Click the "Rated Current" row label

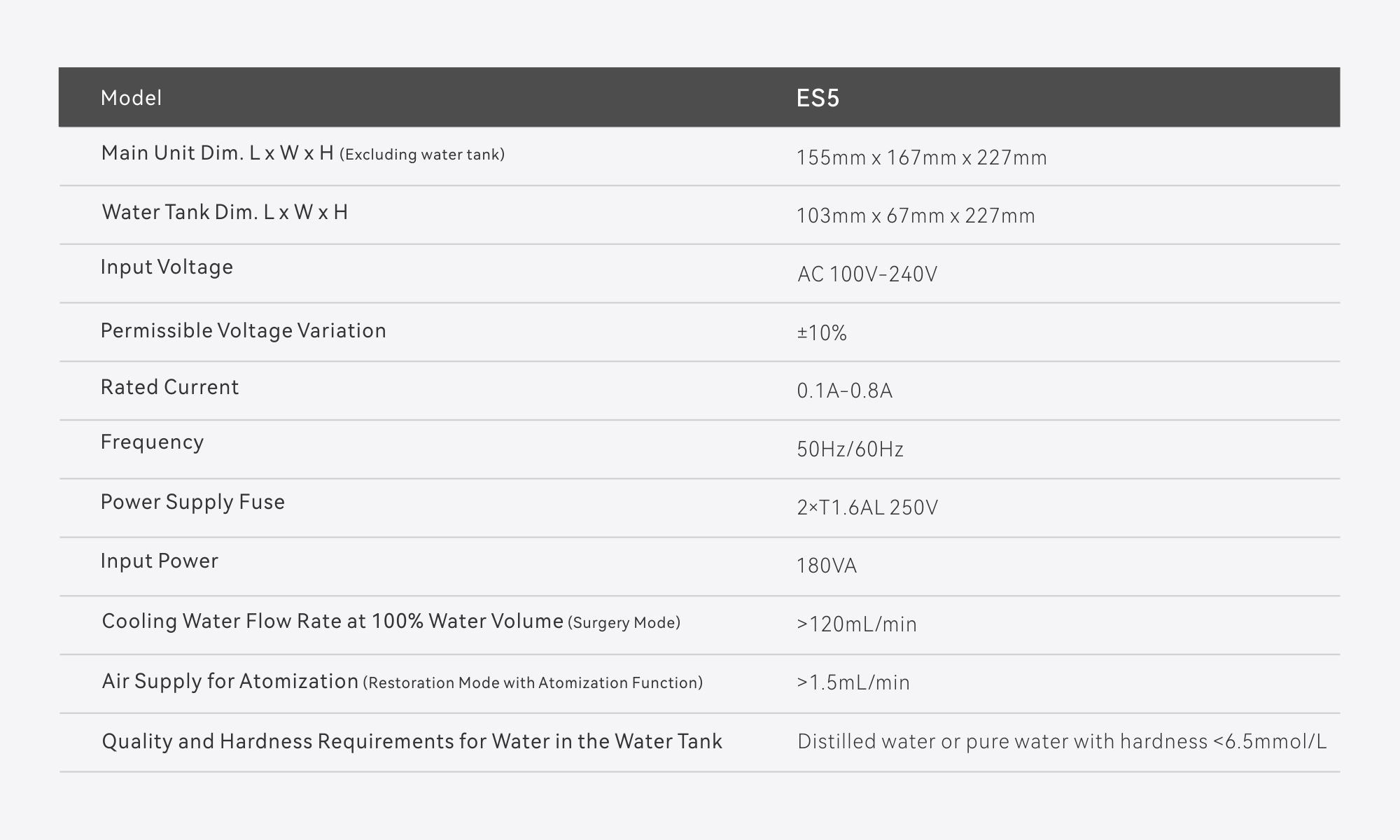tap(169, 387)
